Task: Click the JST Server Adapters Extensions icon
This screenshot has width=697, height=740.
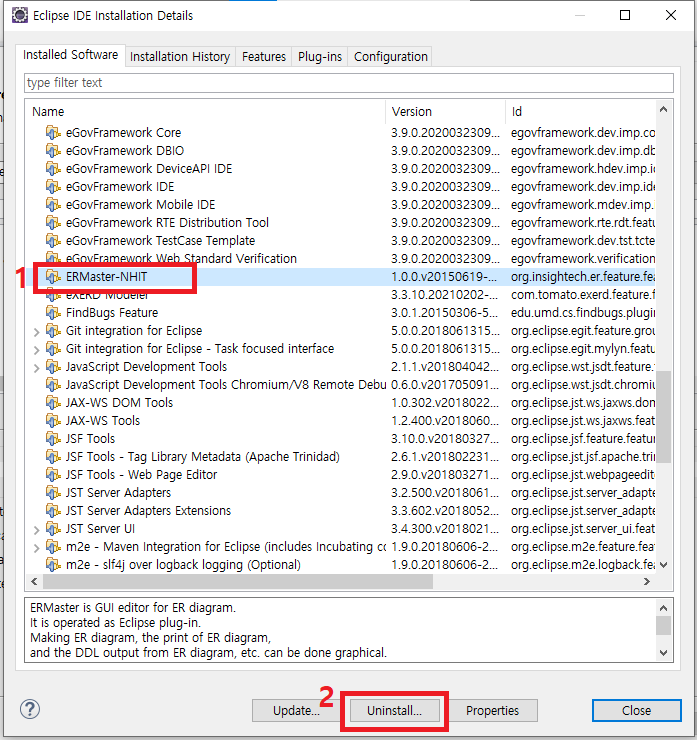Action: 53,510
